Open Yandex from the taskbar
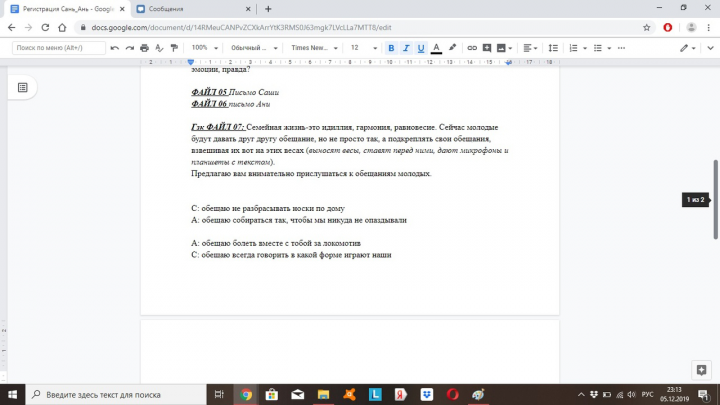The width and height of the screenshot is (720, 405). point(401,394)
